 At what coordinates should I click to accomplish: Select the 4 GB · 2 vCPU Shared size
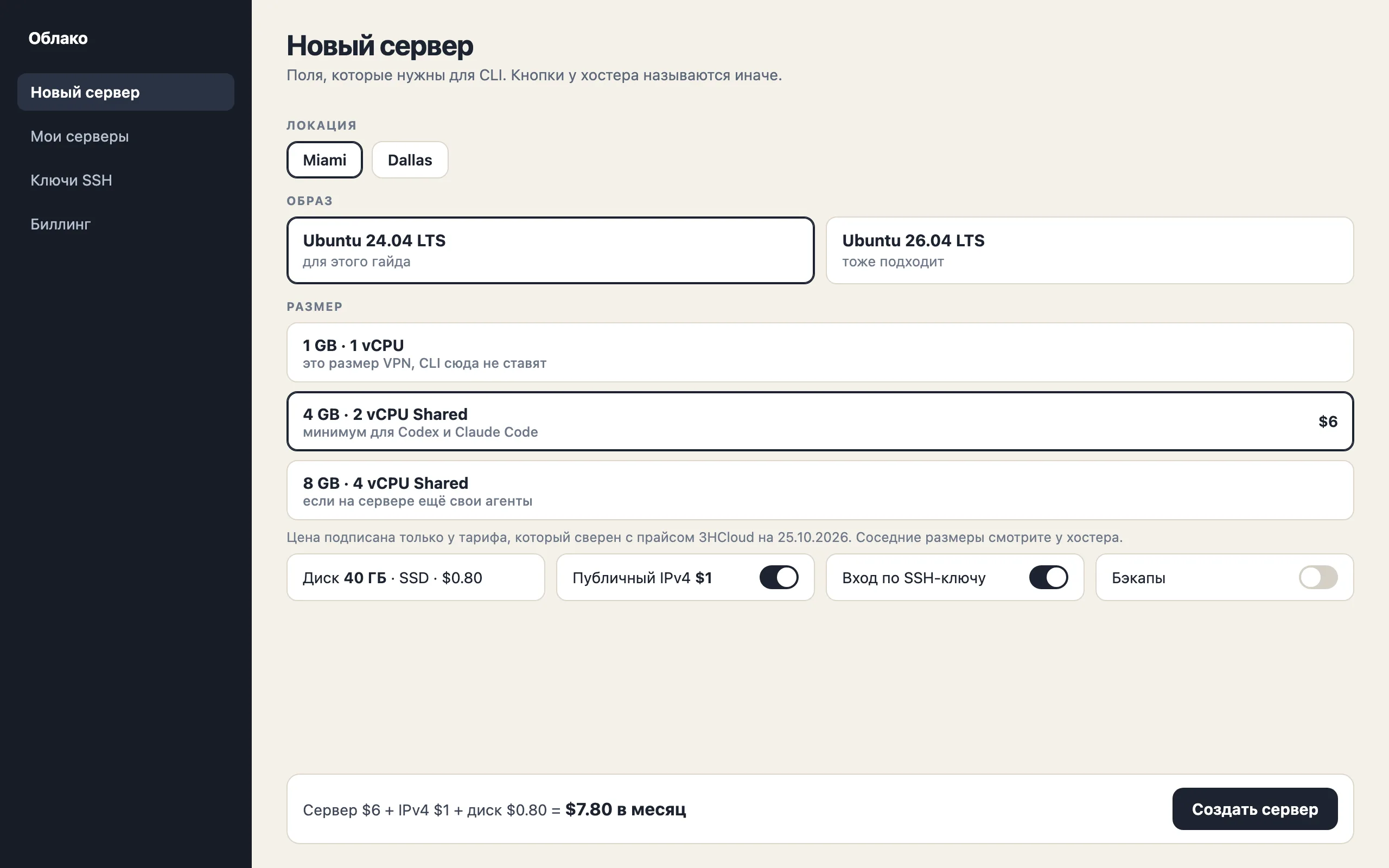tap(820, 422)
